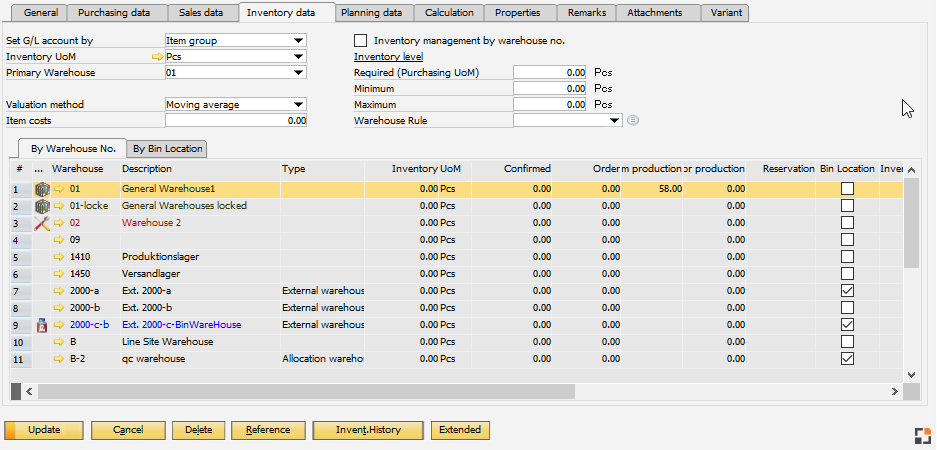The height and width of the screenshot is (450, 937).
Task: Switch to Planning data tab
Action: tap(371, 13)
